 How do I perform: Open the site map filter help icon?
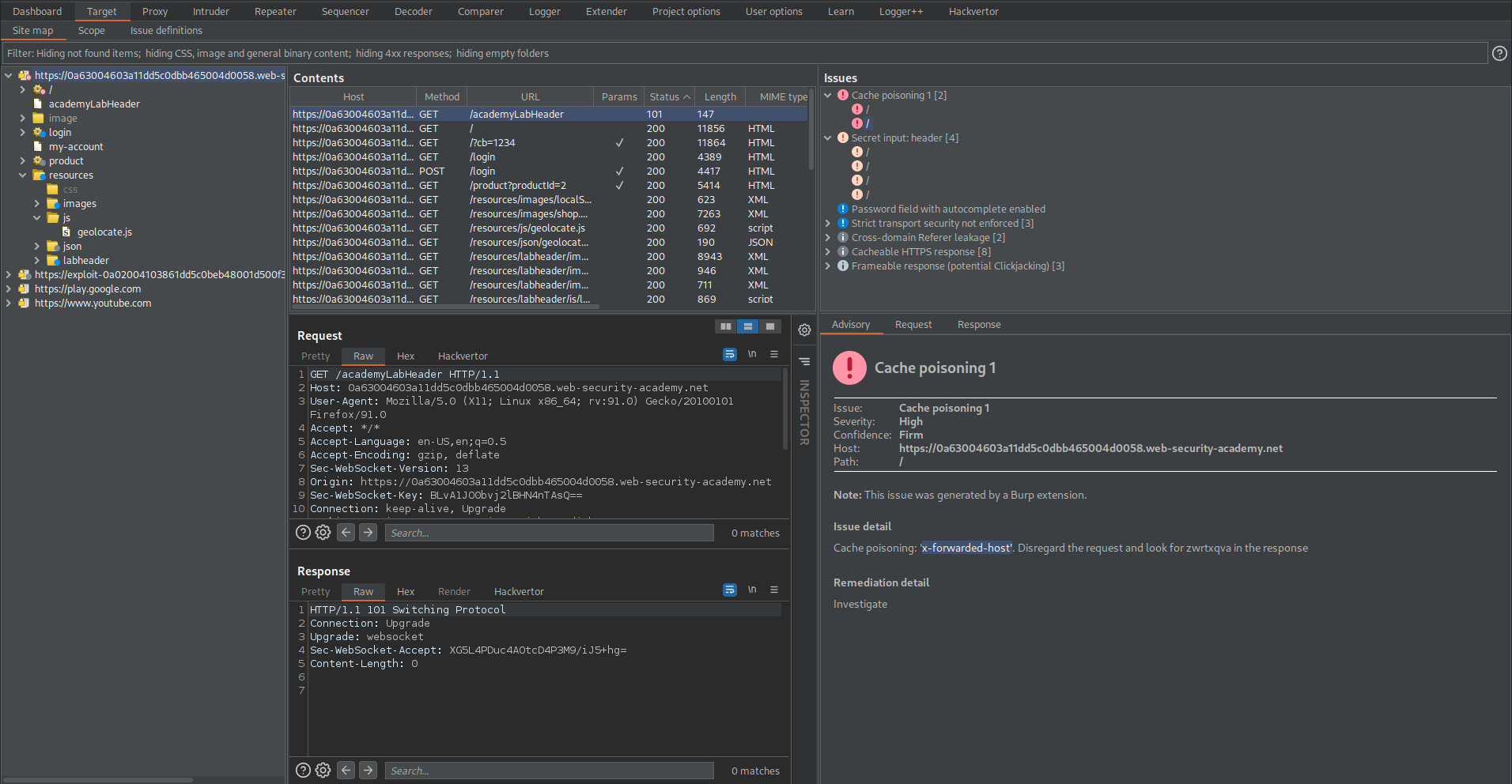click(x=1499, y=53)
